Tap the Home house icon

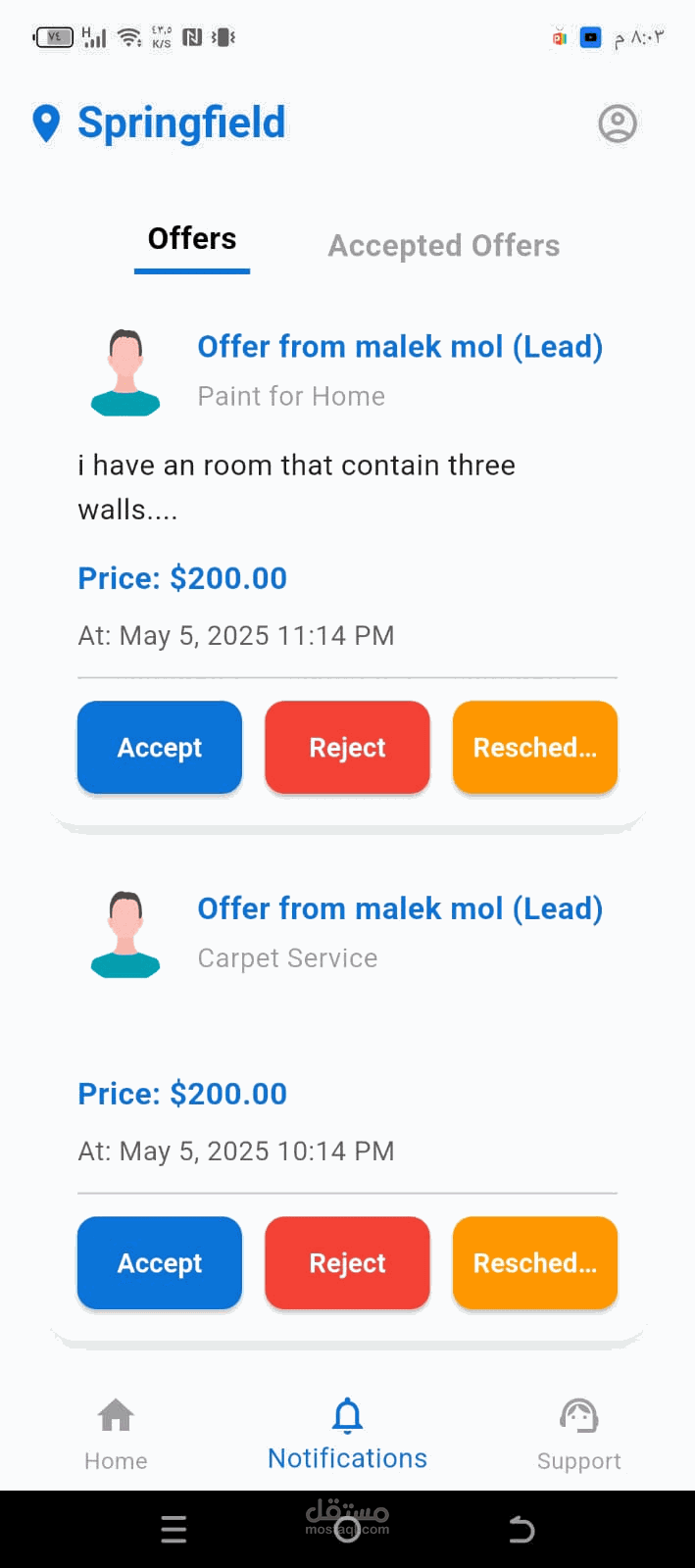[x=116, y=1416]
